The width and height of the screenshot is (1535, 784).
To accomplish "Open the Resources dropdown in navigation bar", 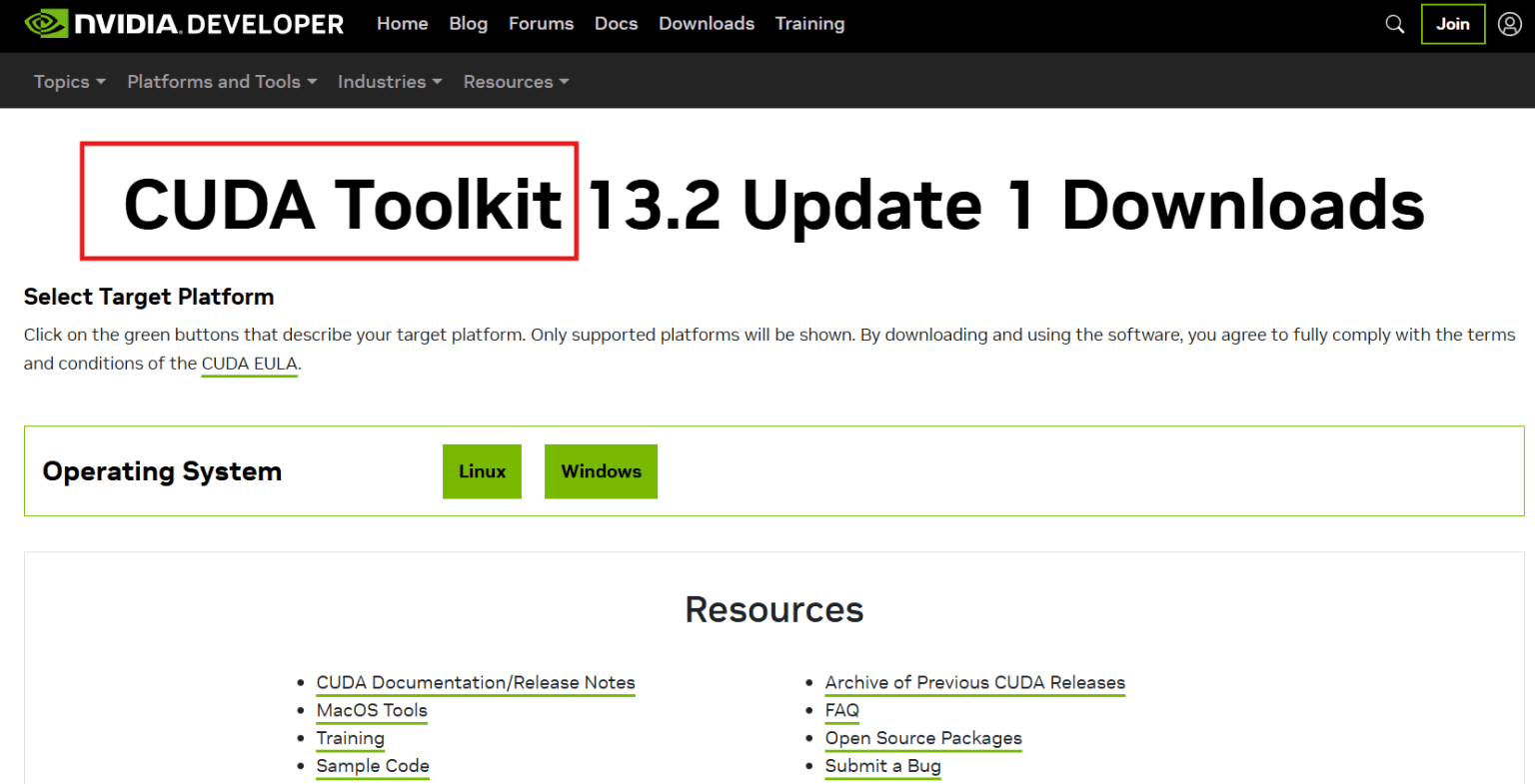I will coord(516,82).
